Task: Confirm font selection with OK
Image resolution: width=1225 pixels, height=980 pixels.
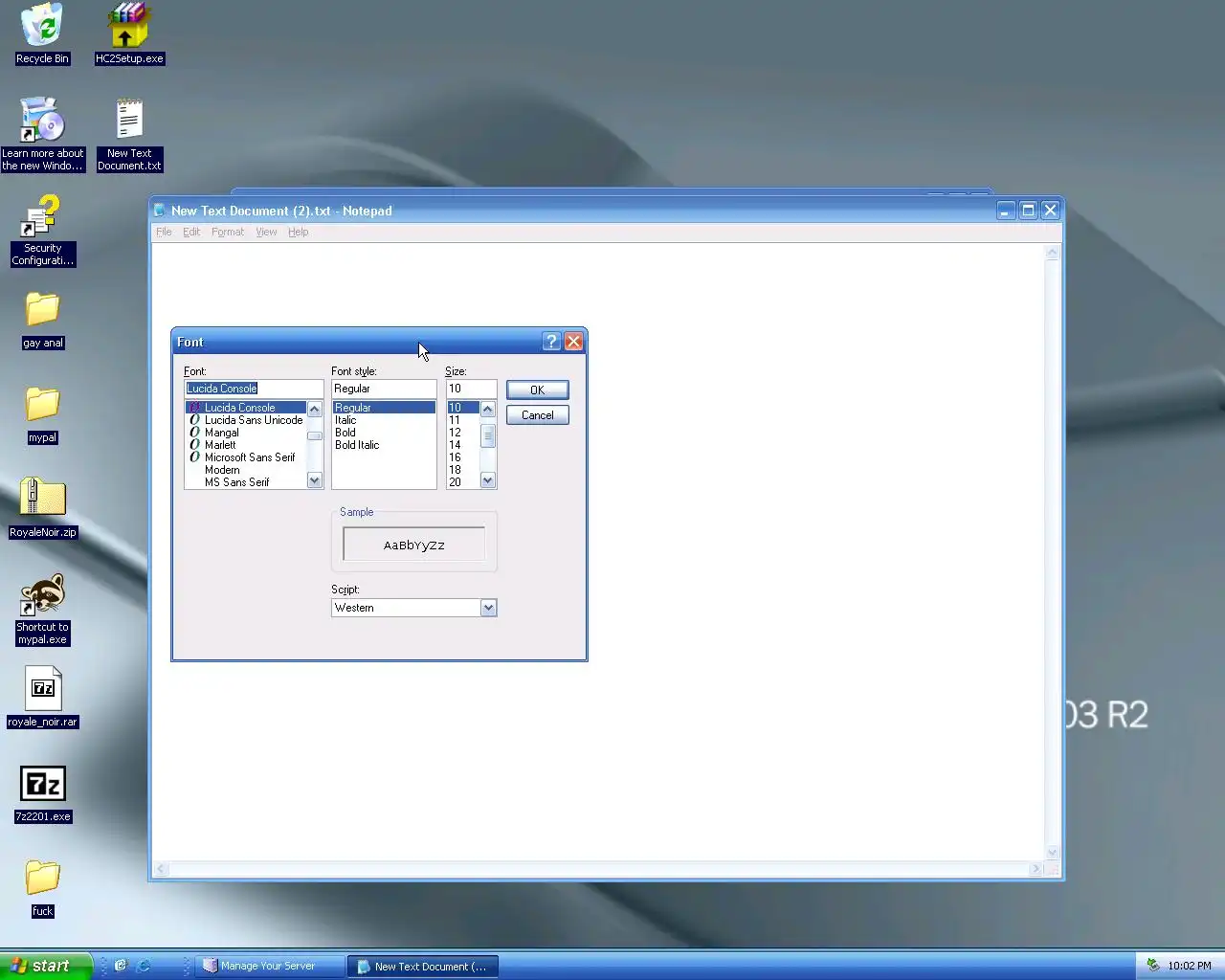Action: 537,390
